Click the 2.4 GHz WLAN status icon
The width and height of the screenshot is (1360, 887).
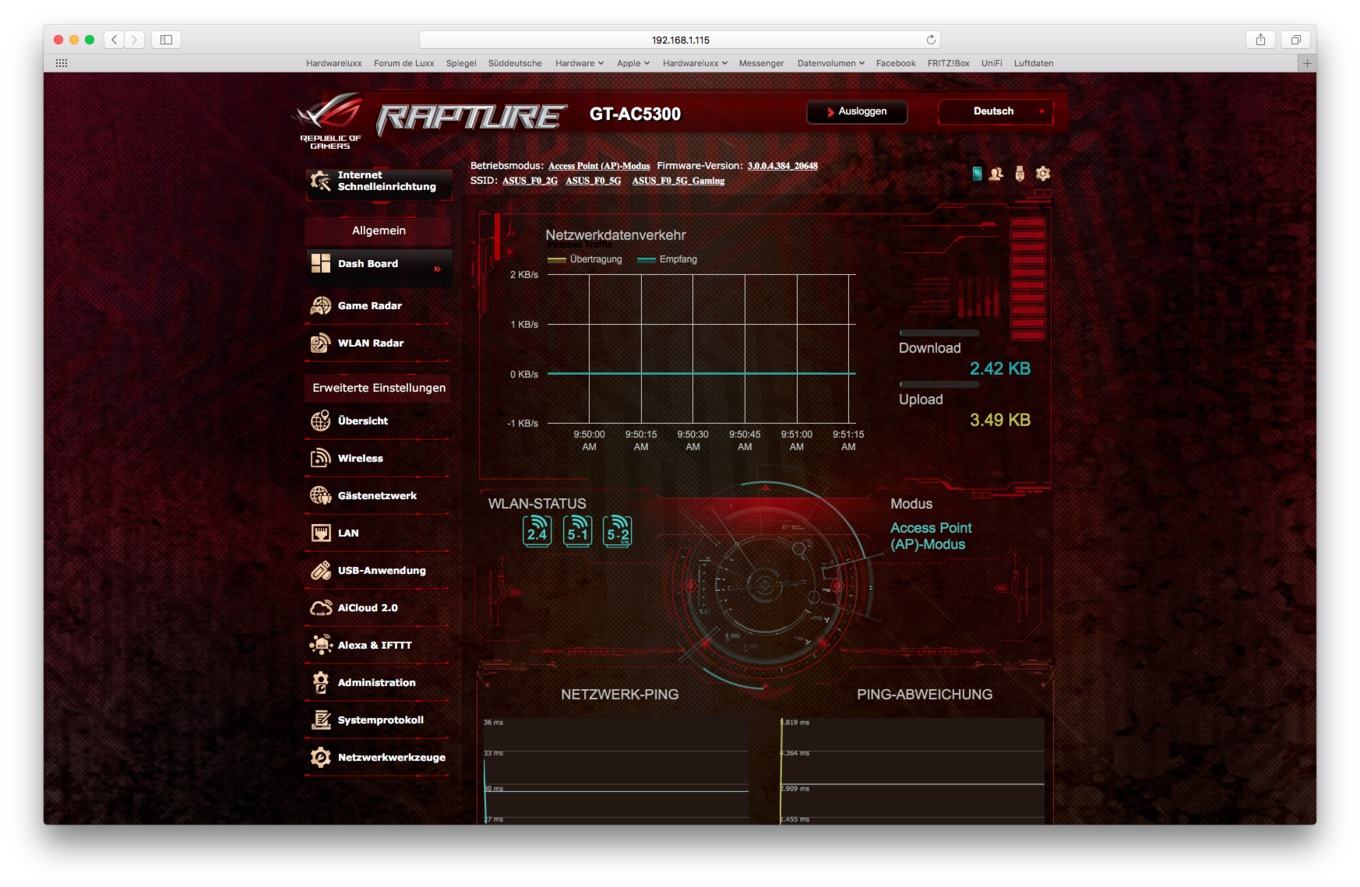pyautogui.click(x=537, y=530)
